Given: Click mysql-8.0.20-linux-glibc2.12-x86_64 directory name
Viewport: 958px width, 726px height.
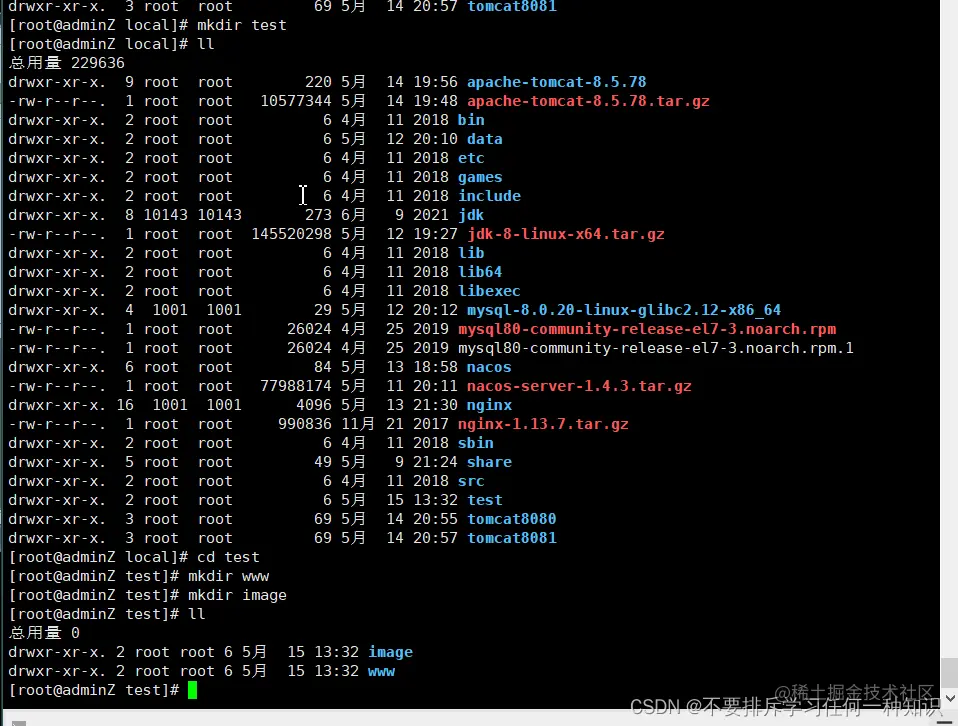Looking at the screenshot, I should click(624, 310).
